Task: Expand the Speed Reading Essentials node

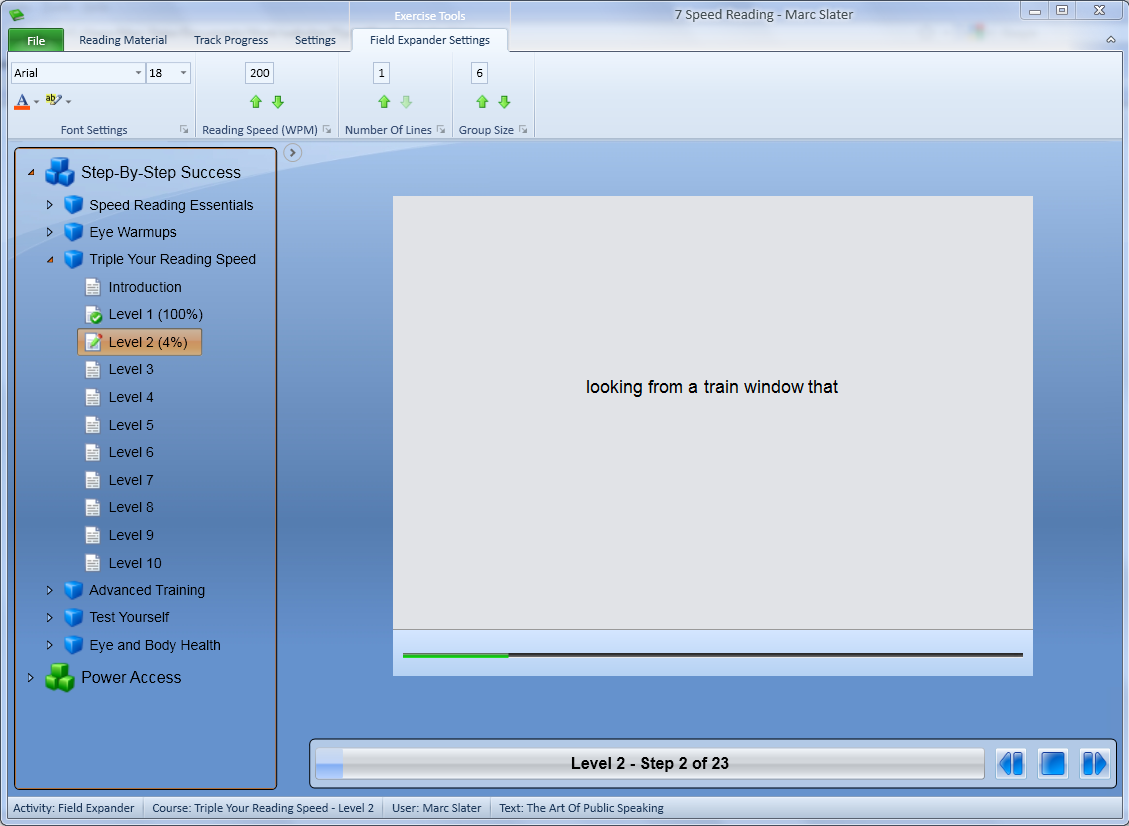Action: click(50, 205)
